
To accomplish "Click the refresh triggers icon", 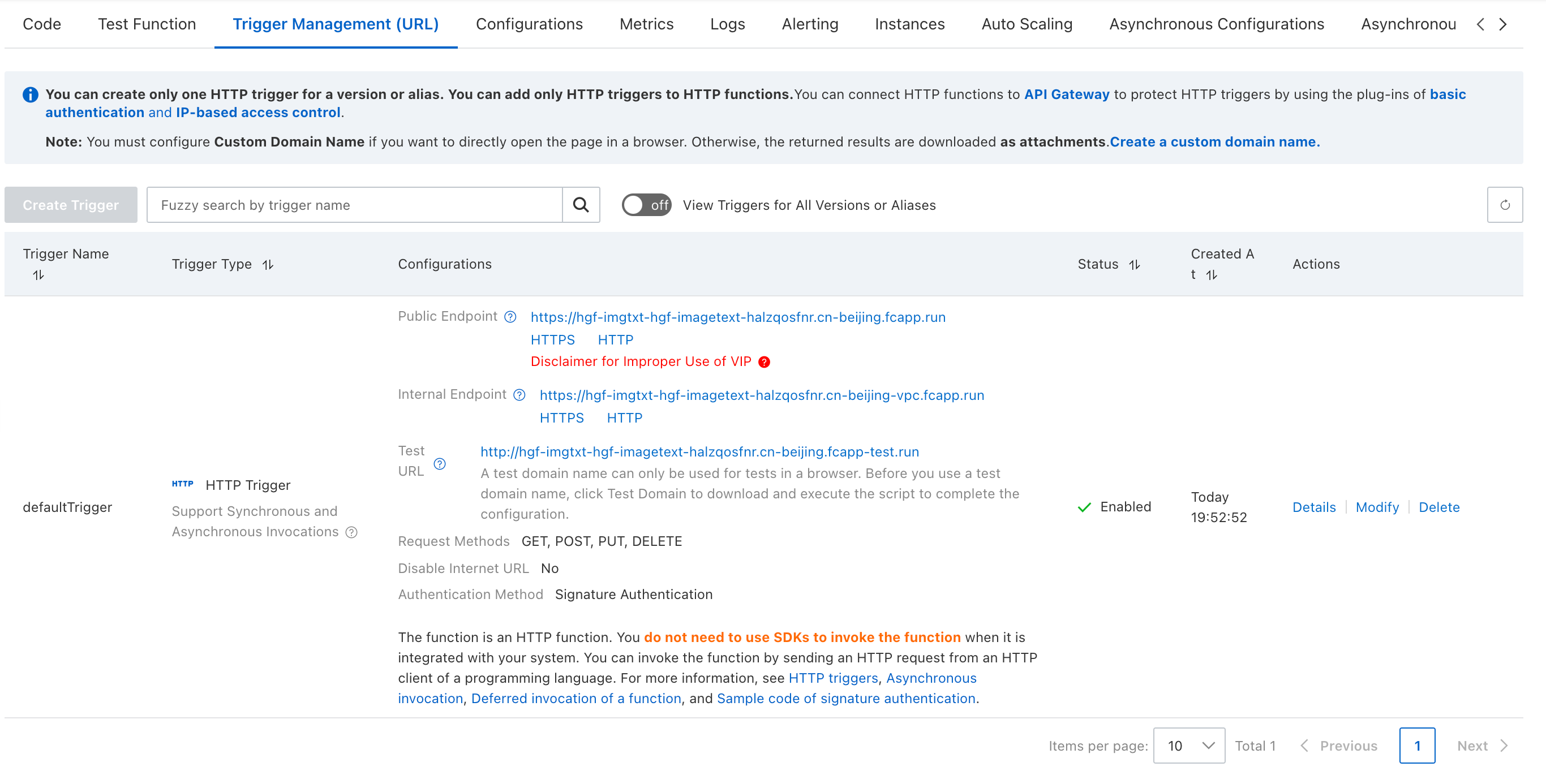I will [1504, 205].
